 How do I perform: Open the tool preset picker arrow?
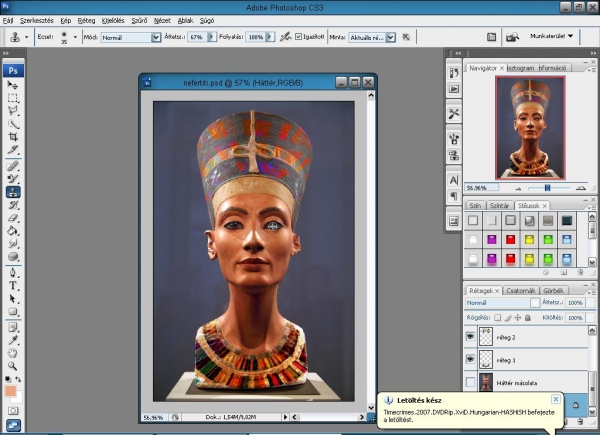[x=26, y=37]
